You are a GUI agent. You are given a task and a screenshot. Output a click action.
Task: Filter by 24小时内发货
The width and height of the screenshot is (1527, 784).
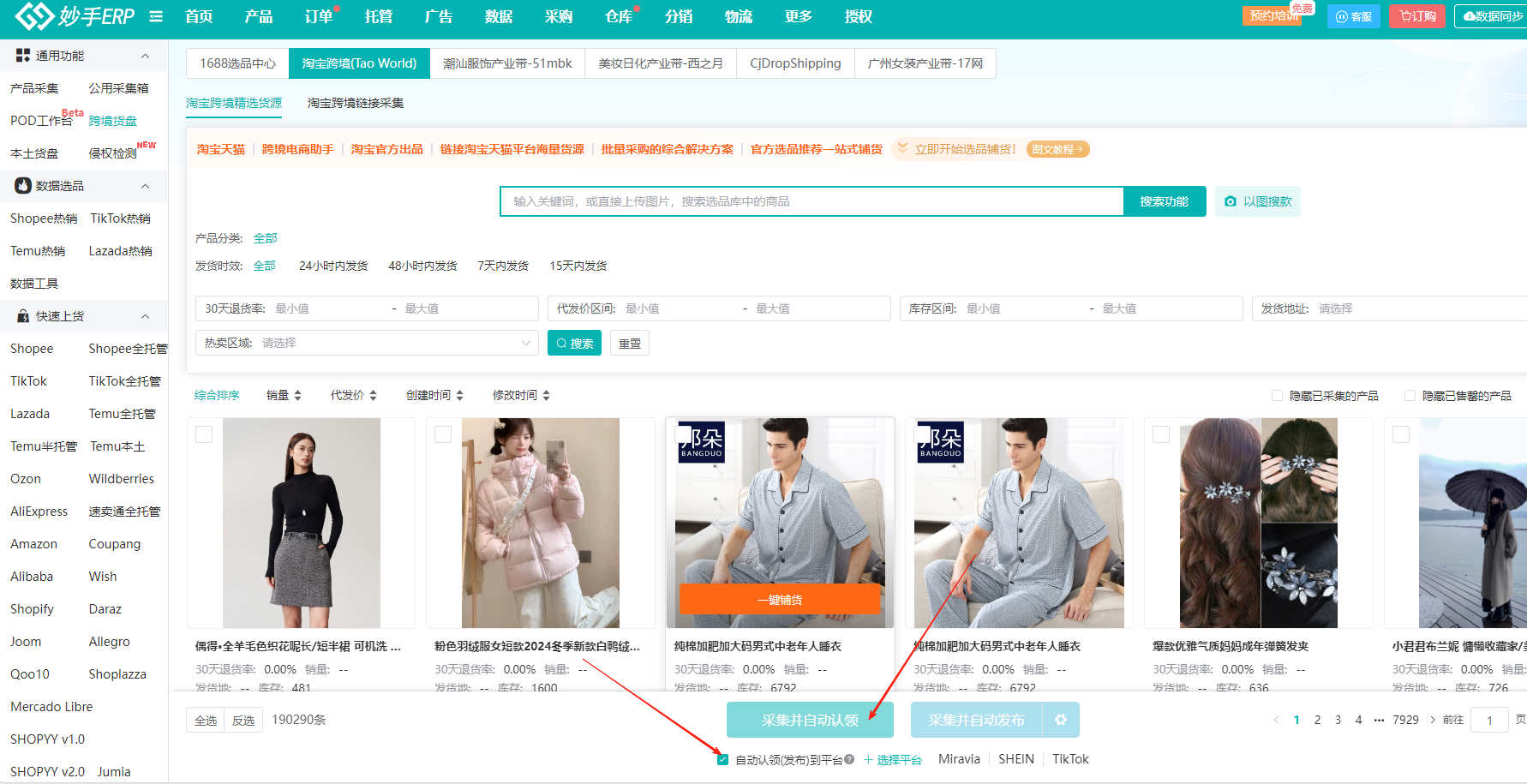click(x=333, y=266)
